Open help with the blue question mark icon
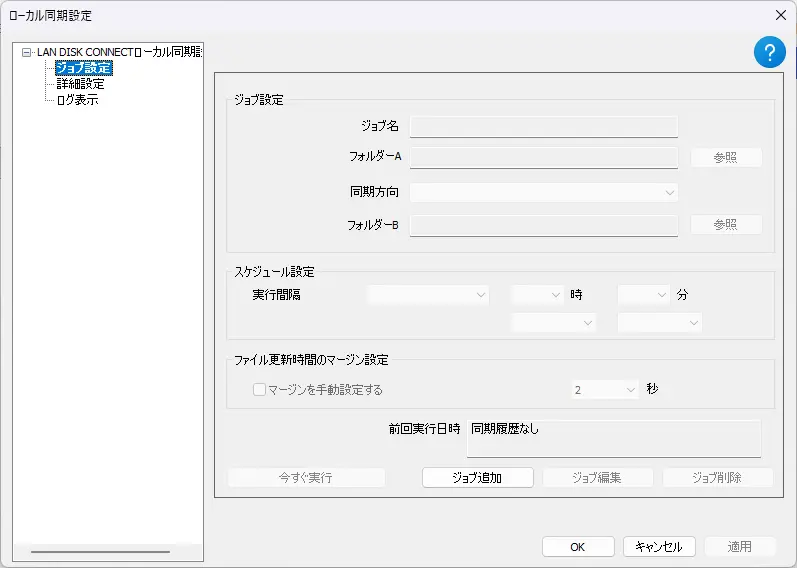 click(x=770, y=52)
